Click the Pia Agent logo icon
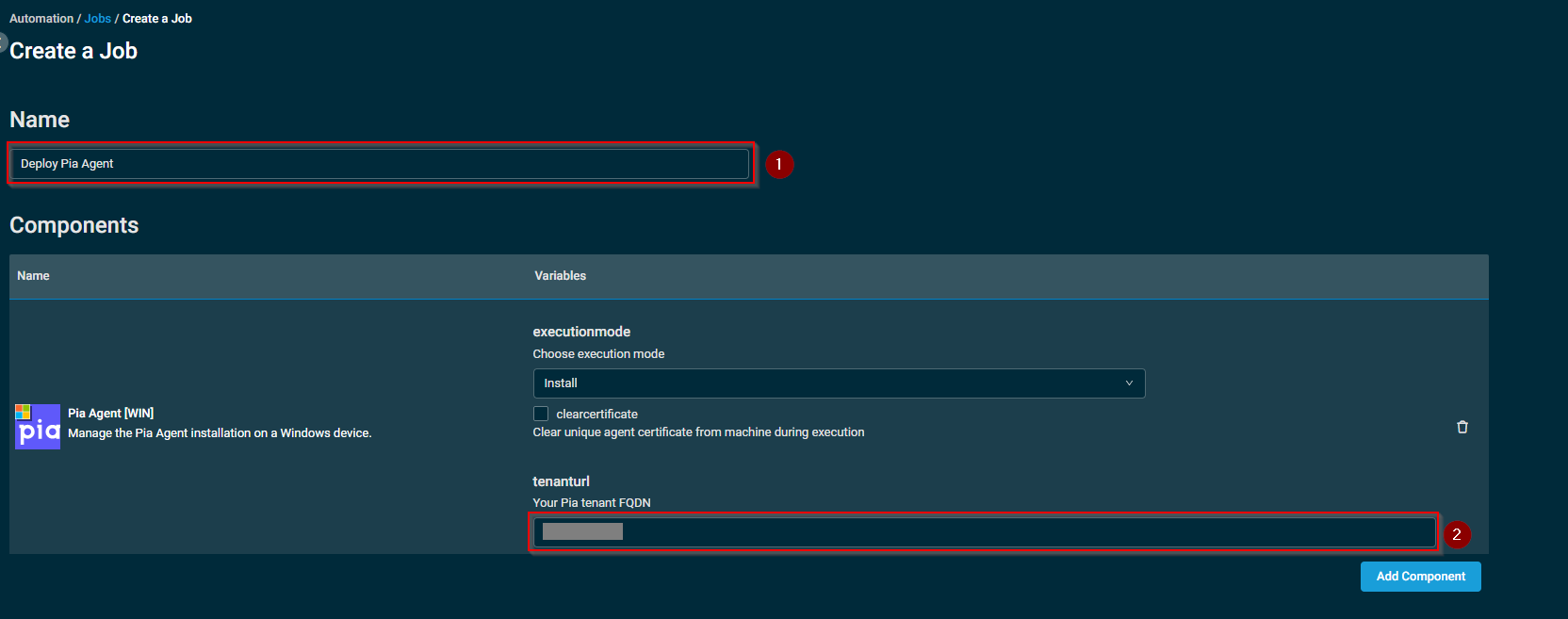 [38, 427]
